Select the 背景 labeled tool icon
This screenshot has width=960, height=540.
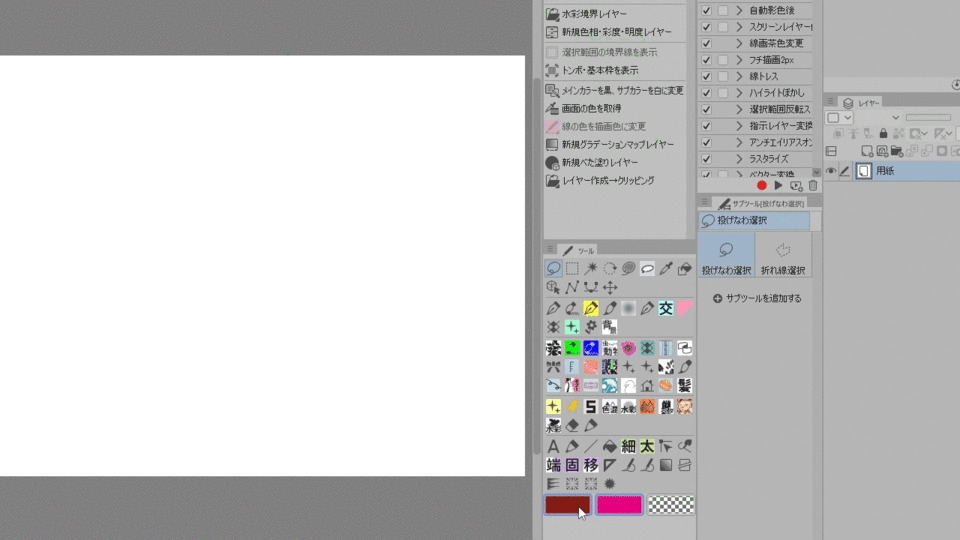coord(610,327)
